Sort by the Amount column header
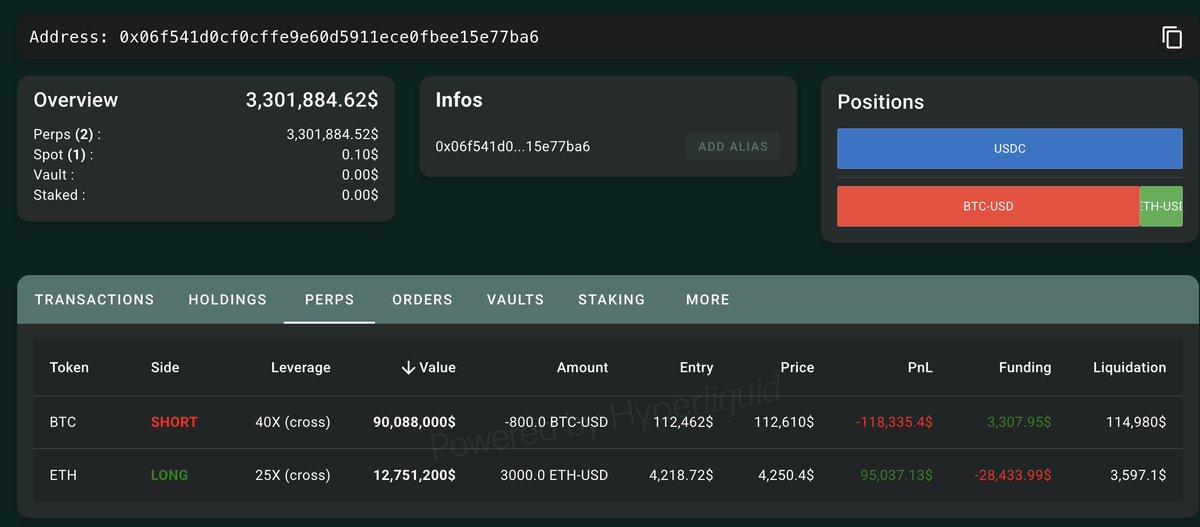The width and height of the screenshot is (1200, 527). coord(582,368)
